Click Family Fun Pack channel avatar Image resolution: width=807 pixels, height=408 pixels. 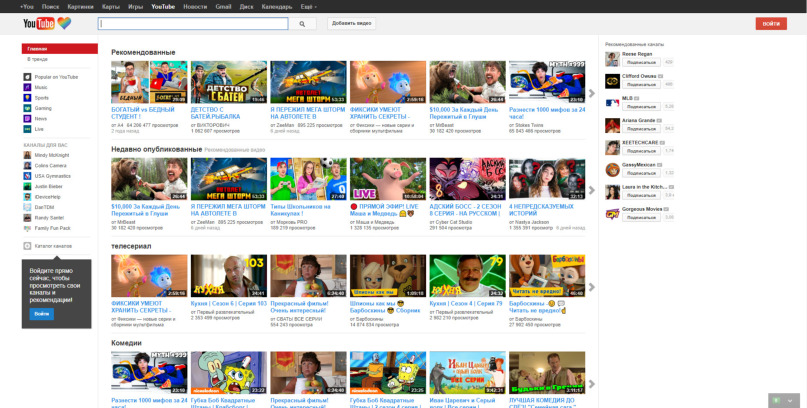(x=27, y=228)
